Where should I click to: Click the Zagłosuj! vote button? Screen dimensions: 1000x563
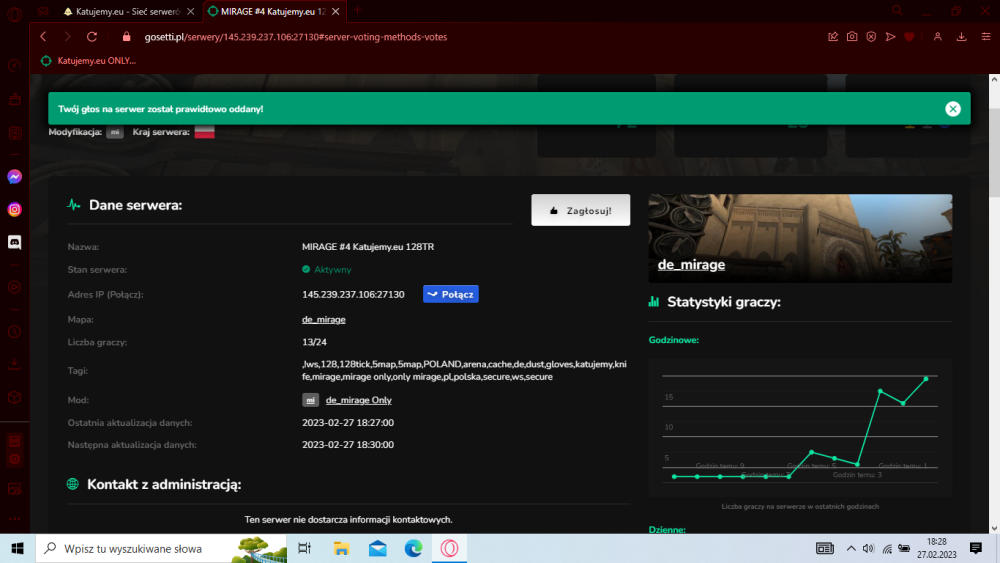pos(580,210)
